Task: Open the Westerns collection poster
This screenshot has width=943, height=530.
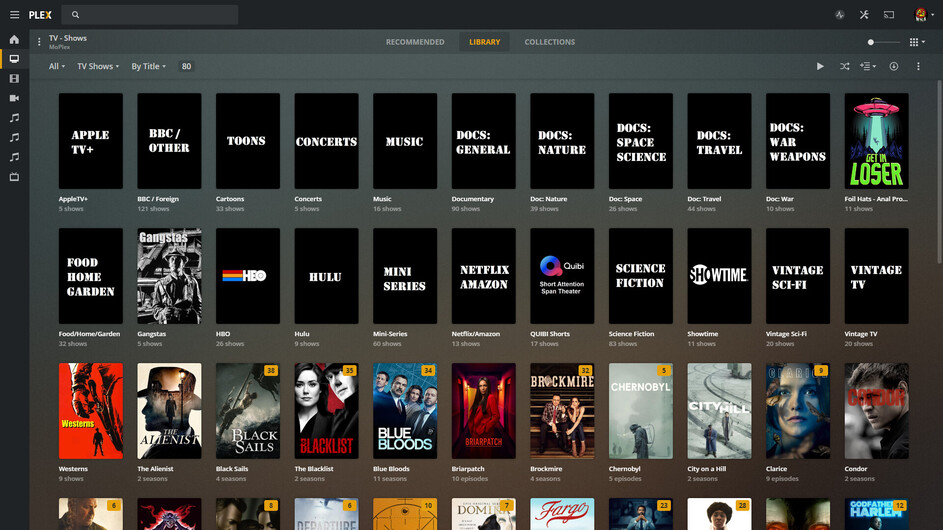Action: click(91, 411)
